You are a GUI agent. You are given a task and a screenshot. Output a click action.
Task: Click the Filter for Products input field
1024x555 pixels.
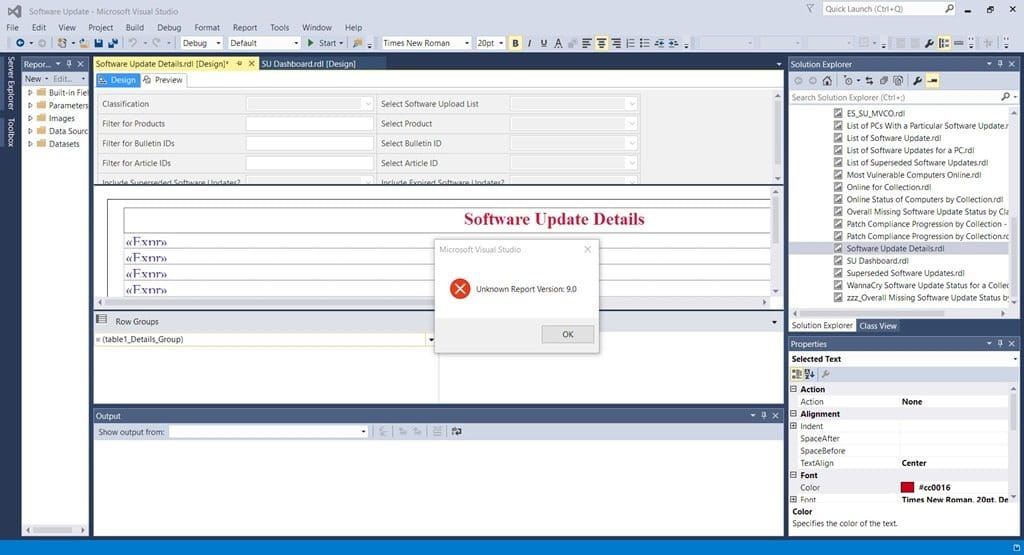click(x=310, y=123)
